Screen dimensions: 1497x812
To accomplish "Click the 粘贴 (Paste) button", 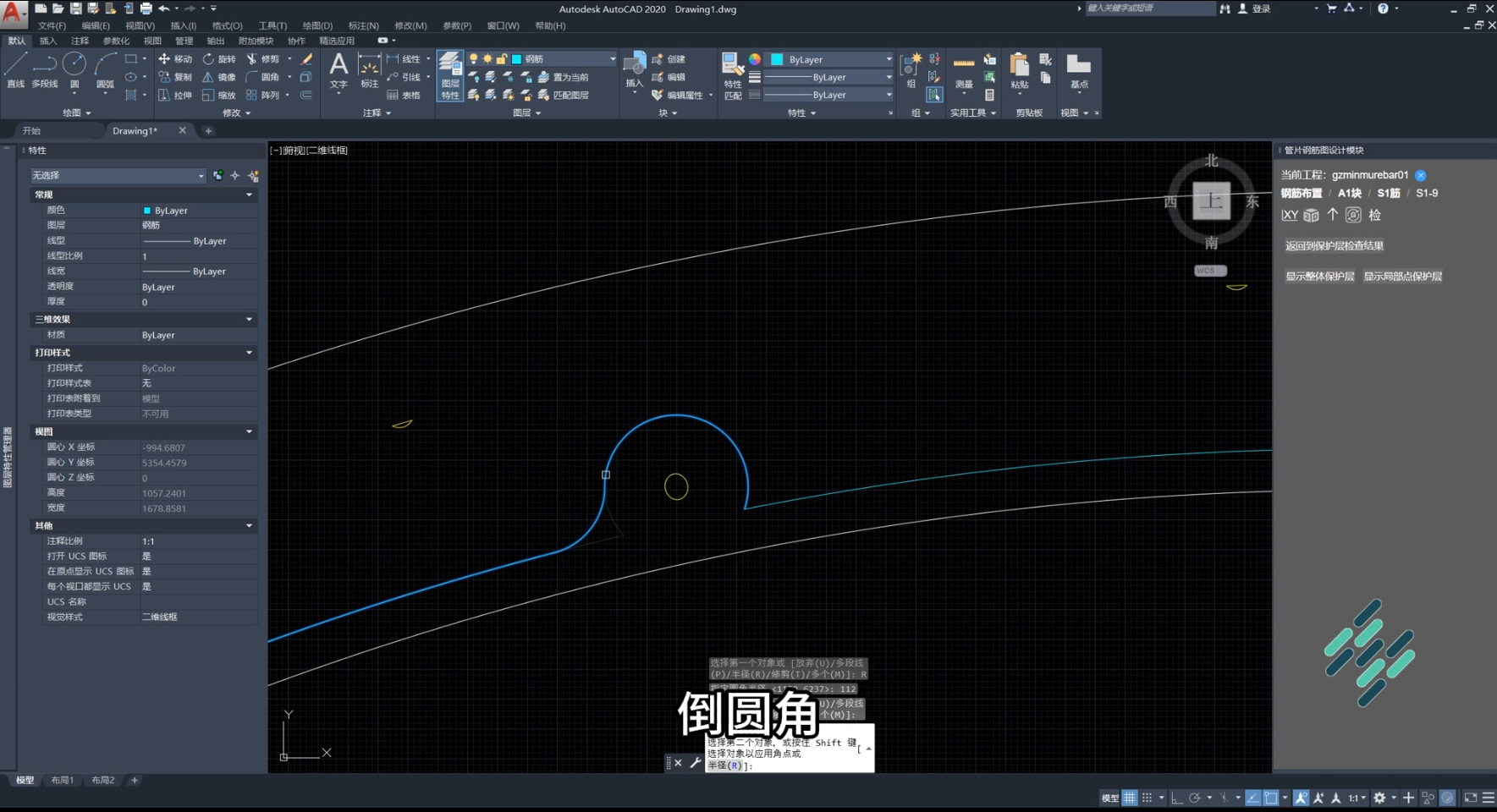I will tap(1020, 72).
